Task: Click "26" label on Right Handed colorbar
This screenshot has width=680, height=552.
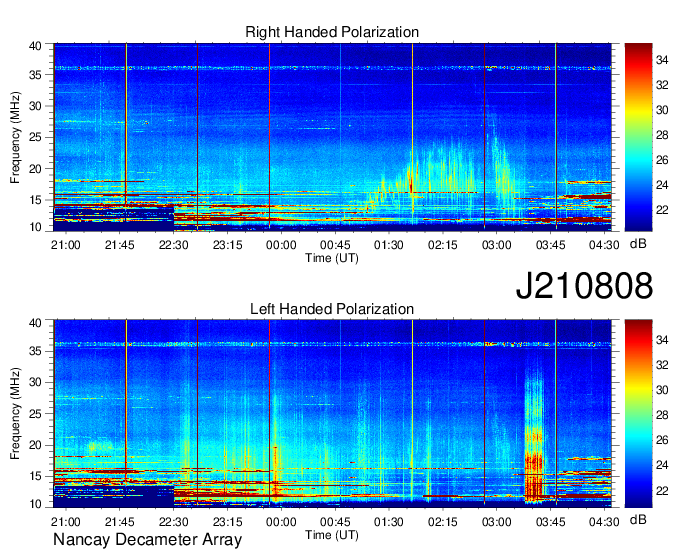Action: click(x=662, y=160)
